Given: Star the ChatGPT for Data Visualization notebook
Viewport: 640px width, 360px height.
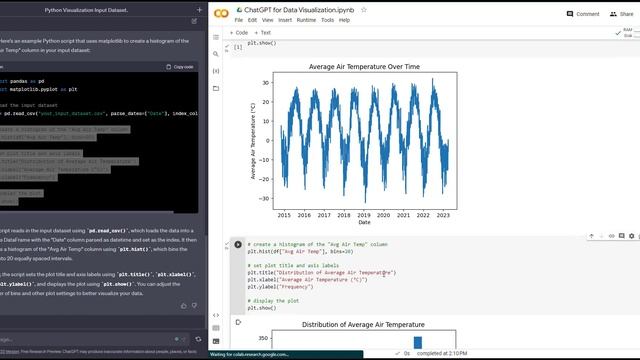Looking at the screenshot, I should 364,10.
